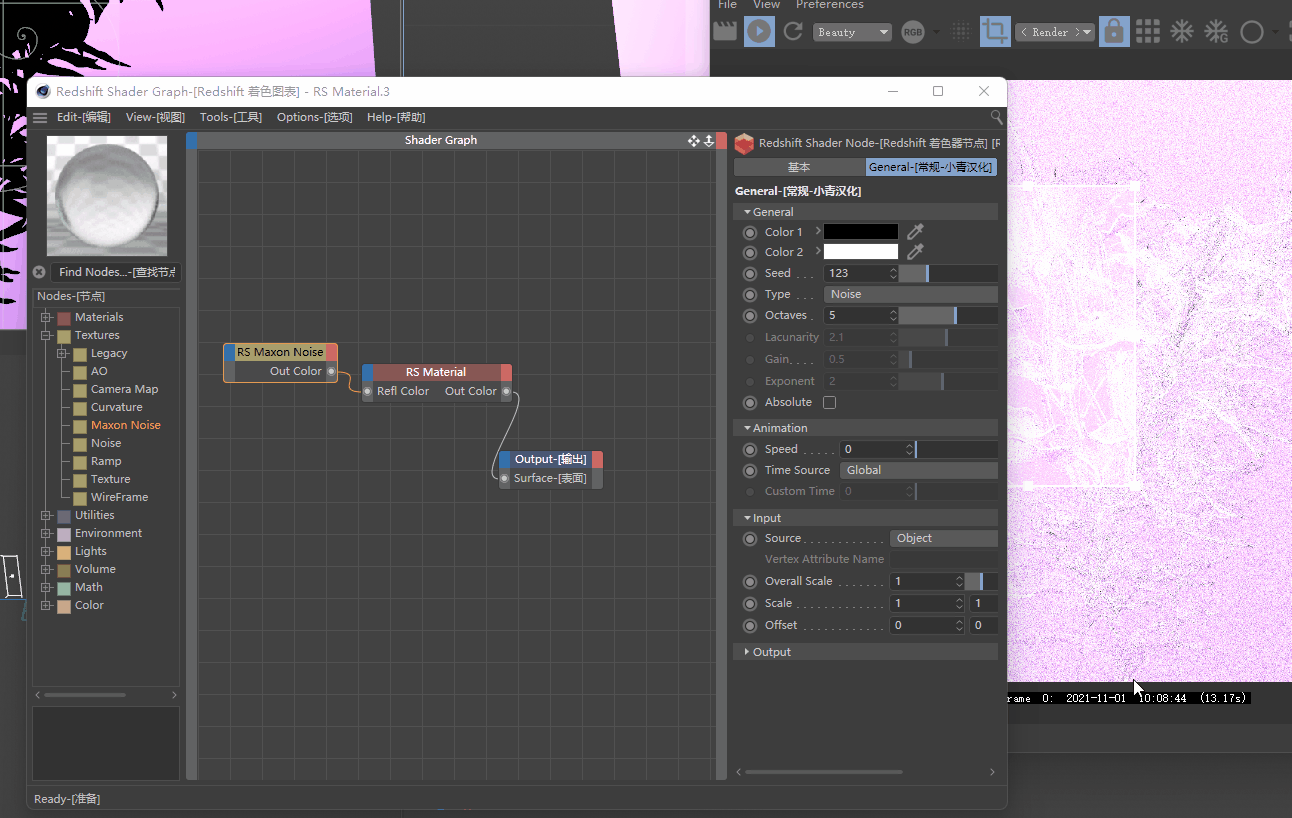Open the Beauty AOV dropdown
Image resolution: width=1292 pixels, height=818 pixels.
pyautogui.click(x=852, y=32)
